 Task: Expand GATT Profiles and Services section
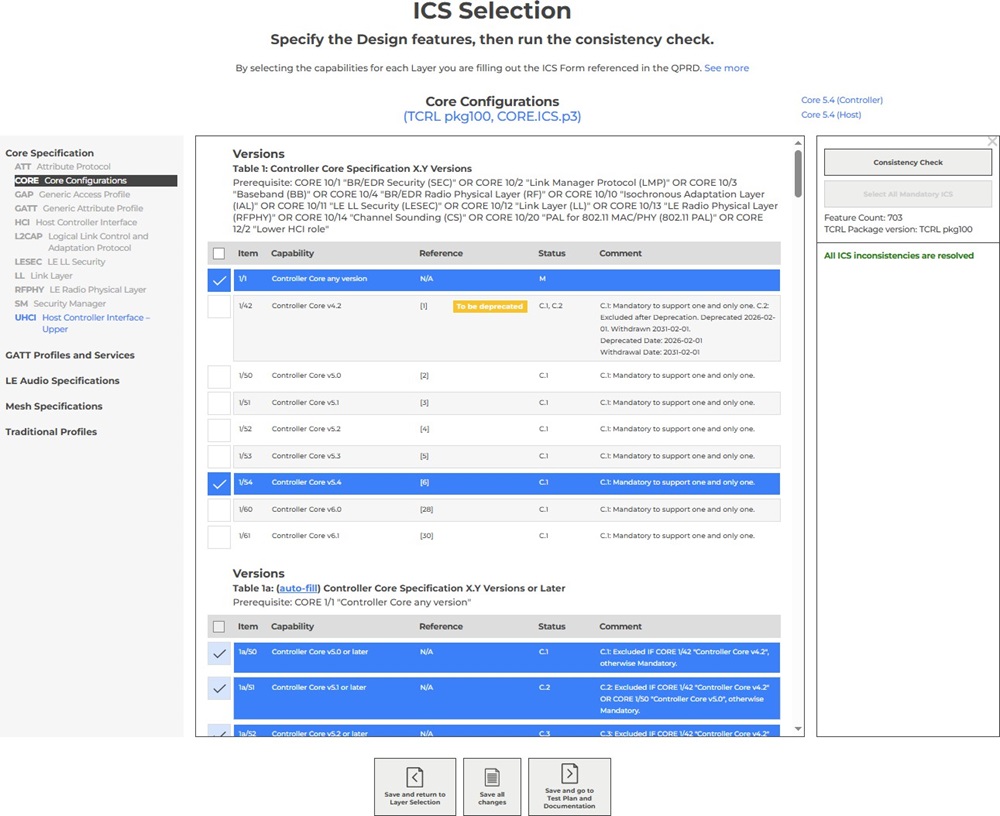point(70,355)
